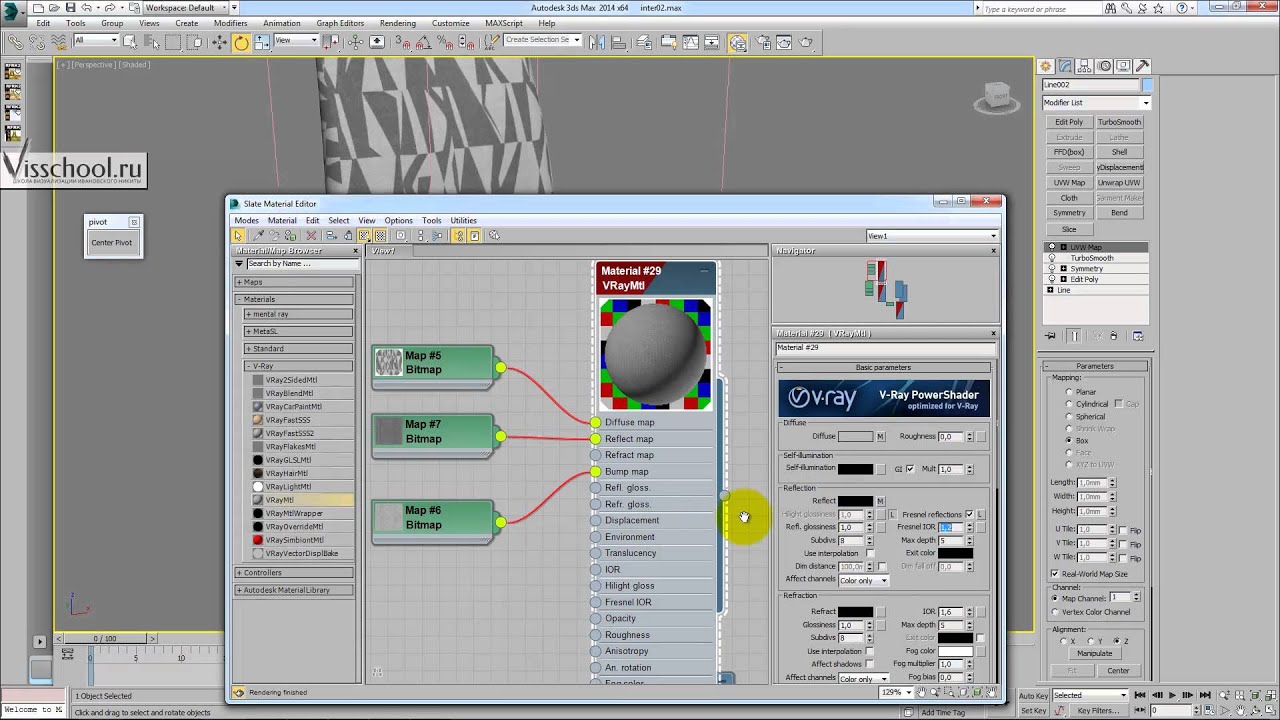Viewport: 1280px width, 720px height.
Task: Click the Unwrap UVW button
Action: 1119,183
